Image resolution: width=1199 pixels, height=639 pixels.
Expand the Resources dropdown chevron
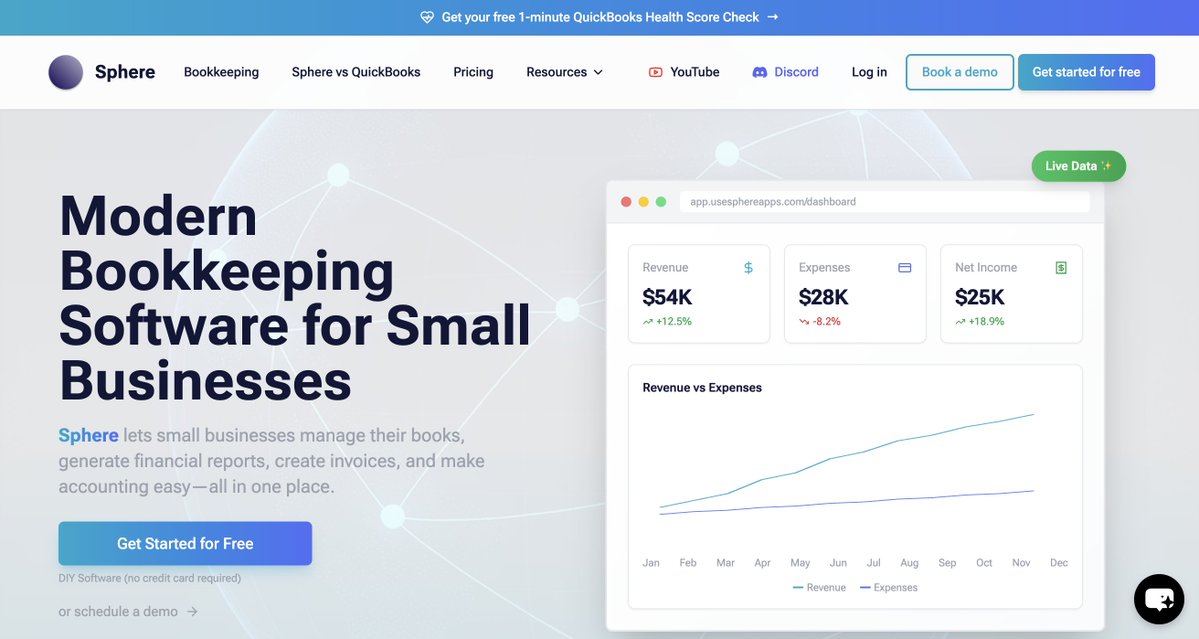[x=598, y=73]
